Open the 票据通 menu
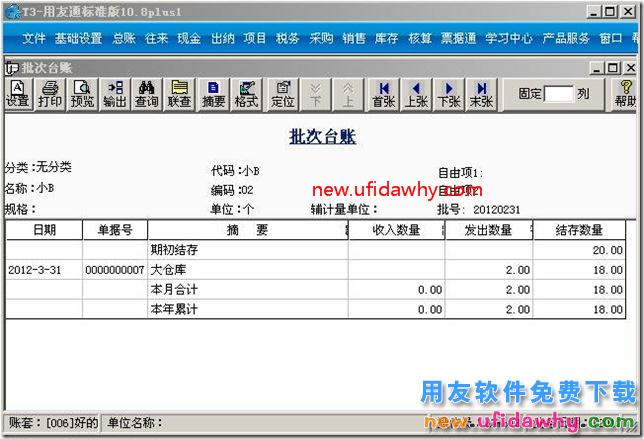Image resolution: width=644 pixels, height=439 pixels. (x=458, y=39)
